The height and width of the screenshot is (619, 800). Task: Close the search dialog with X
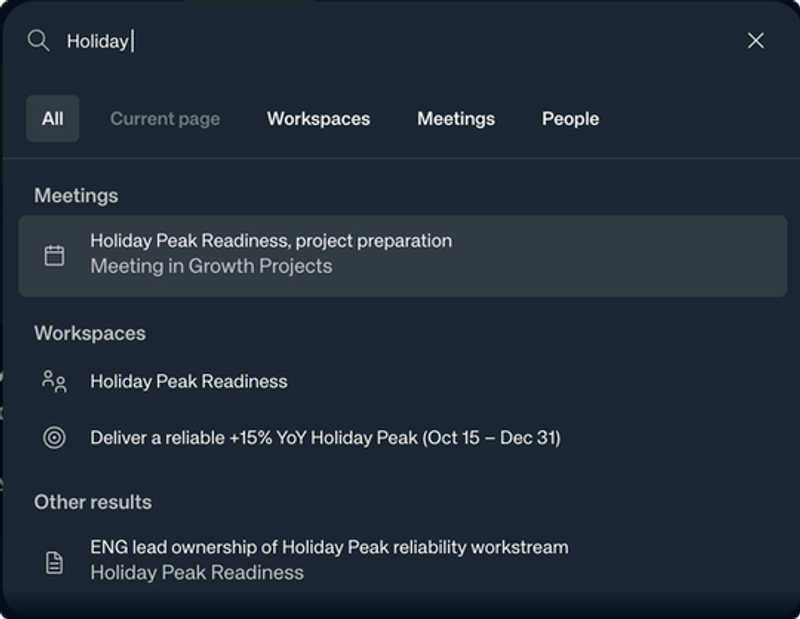pyautogui.click(x=756, y=40)
